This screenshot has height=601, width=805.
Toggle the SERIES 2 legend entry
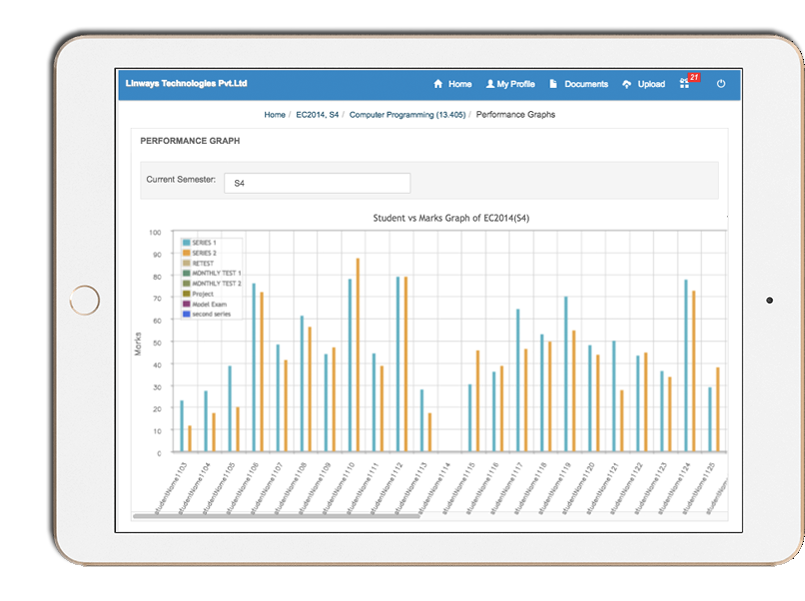click(x=200, y=253)
